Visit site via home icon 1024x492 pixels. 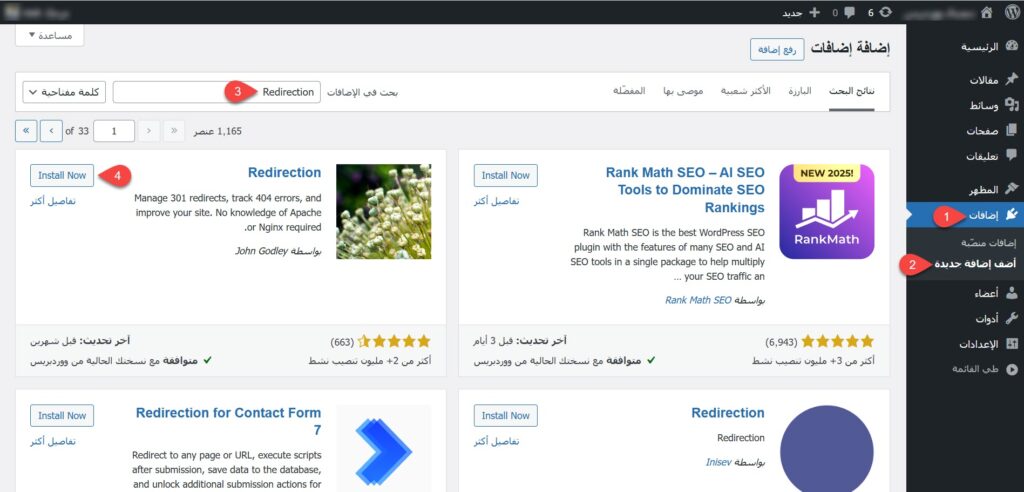point(987,12)
